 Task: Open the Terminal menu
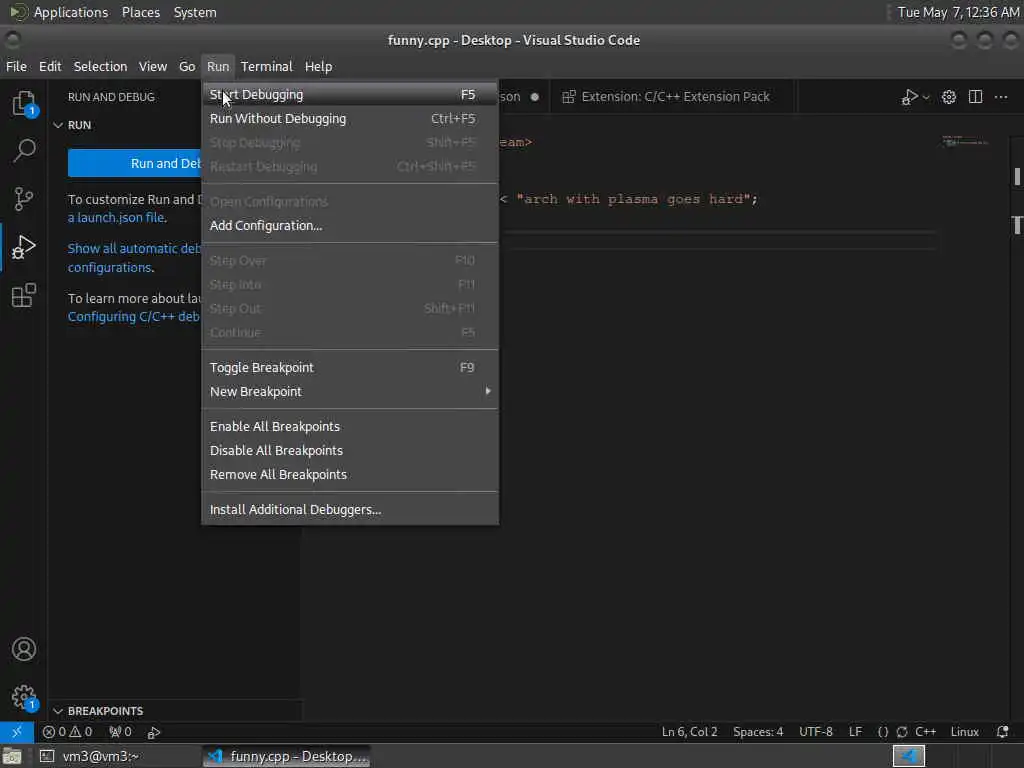pyautogui.click(x=266, y=66)
